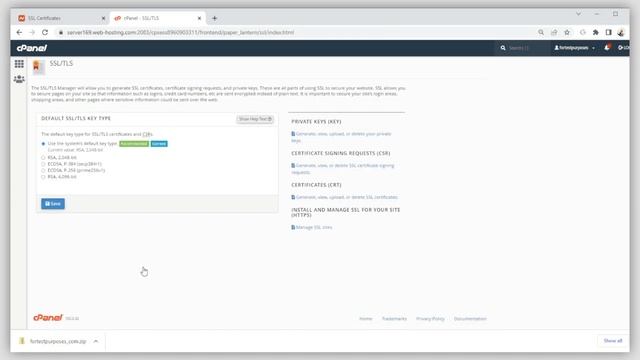Close the SSL Certificates tab
This screenshot has height=360, width=640.
click(x=103, y=18)
